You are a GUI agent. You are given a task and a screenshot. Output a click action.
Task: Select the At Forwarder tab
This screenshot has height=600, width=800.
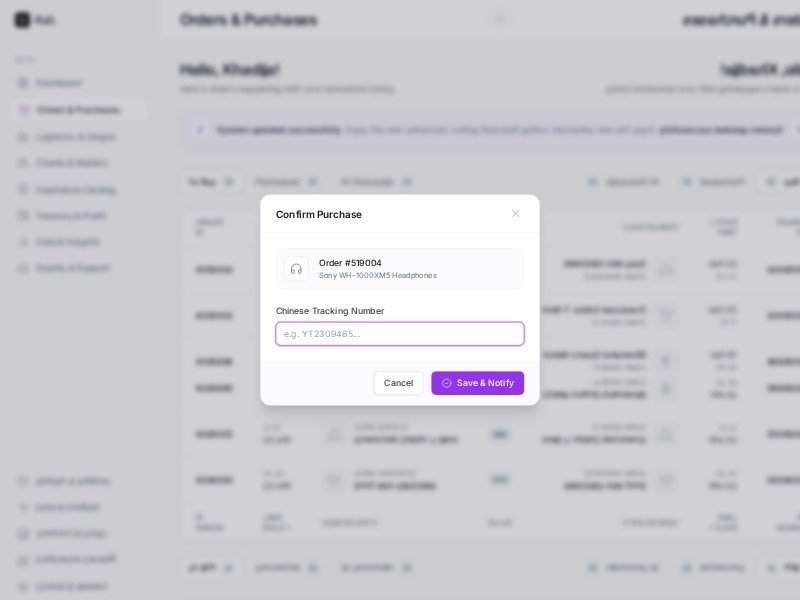click(x=376, y=182)
